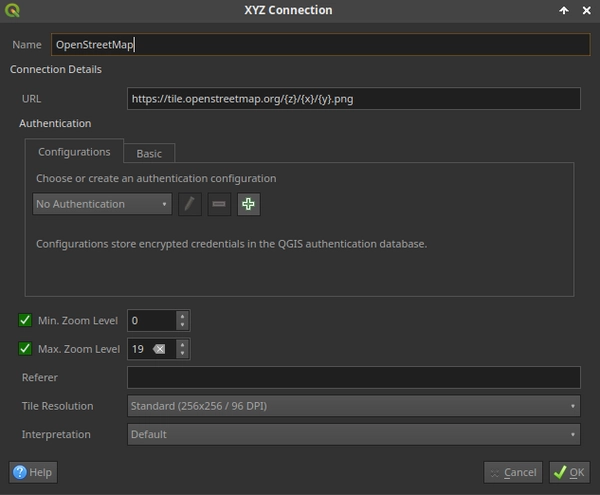The height and width of the screenshot is (495, 600).
Task: Click into the Name input field
Action: (321, 44)
